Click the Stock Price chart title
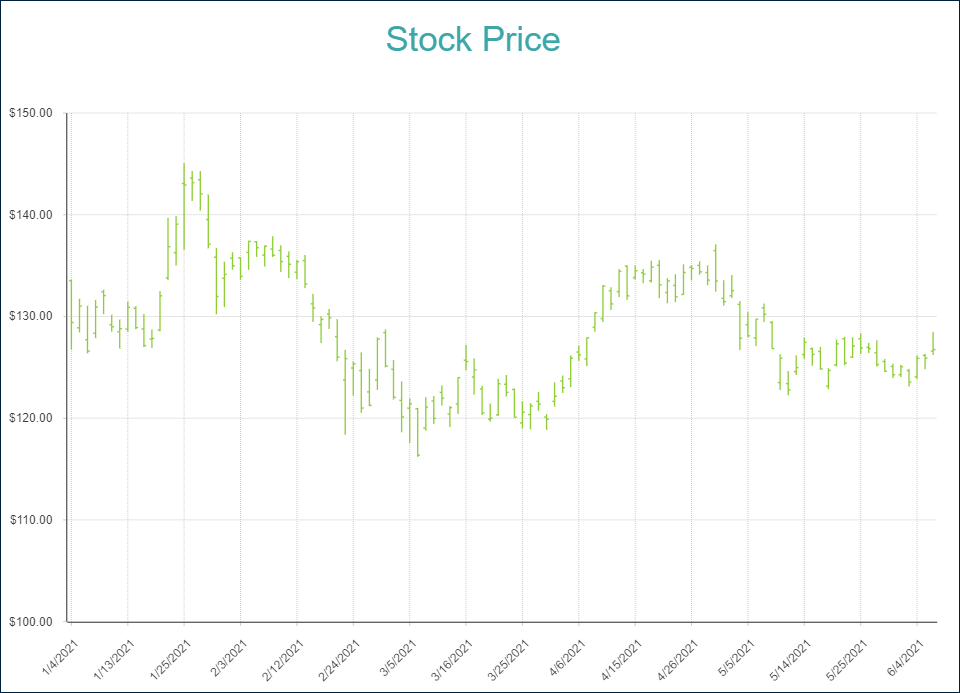The image size is (960, 693). [473, 40]
